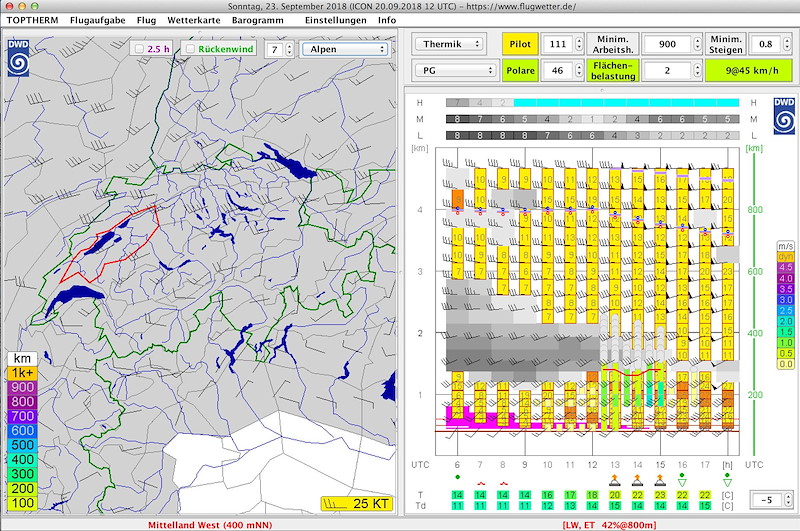Viewport: 800px width, 531px height.
Task: Click the stepper arrows of the Flächenbelastung 2 field
Action: tap(697, 70)
